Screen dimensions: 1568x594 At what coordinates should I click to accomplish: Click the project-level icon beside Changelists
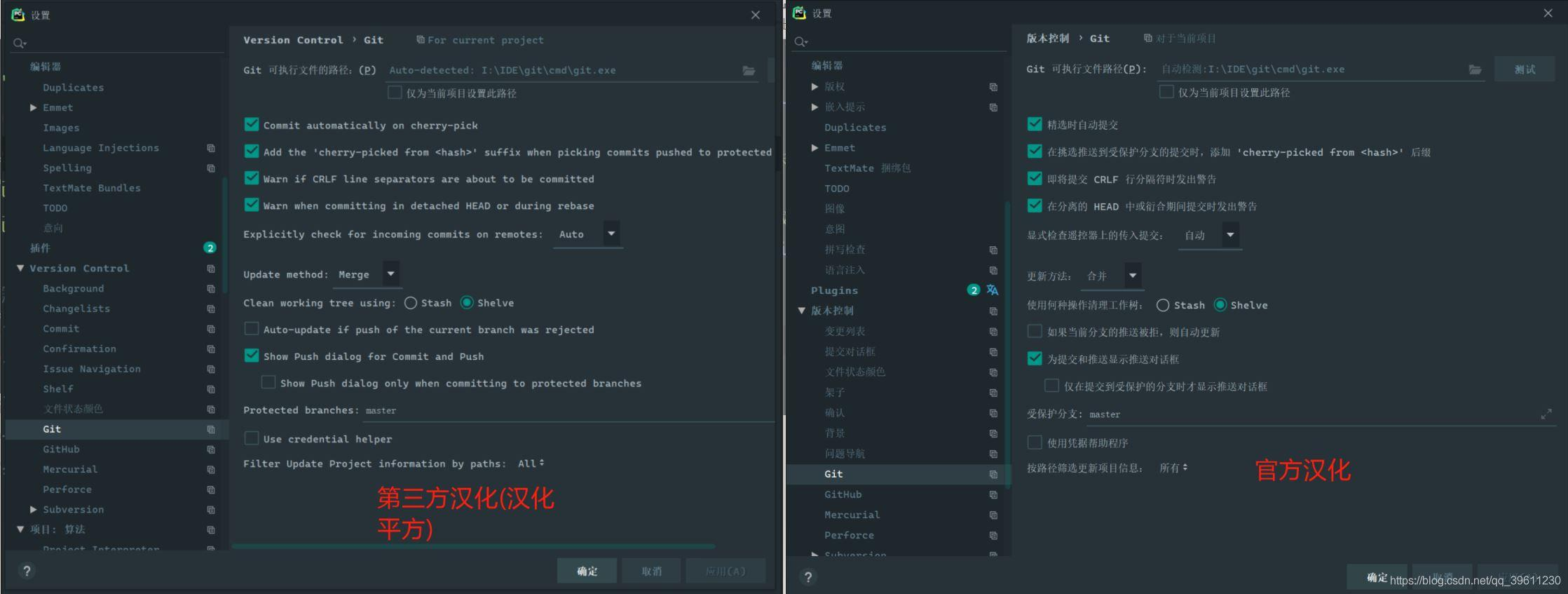(x=211, y=309)
